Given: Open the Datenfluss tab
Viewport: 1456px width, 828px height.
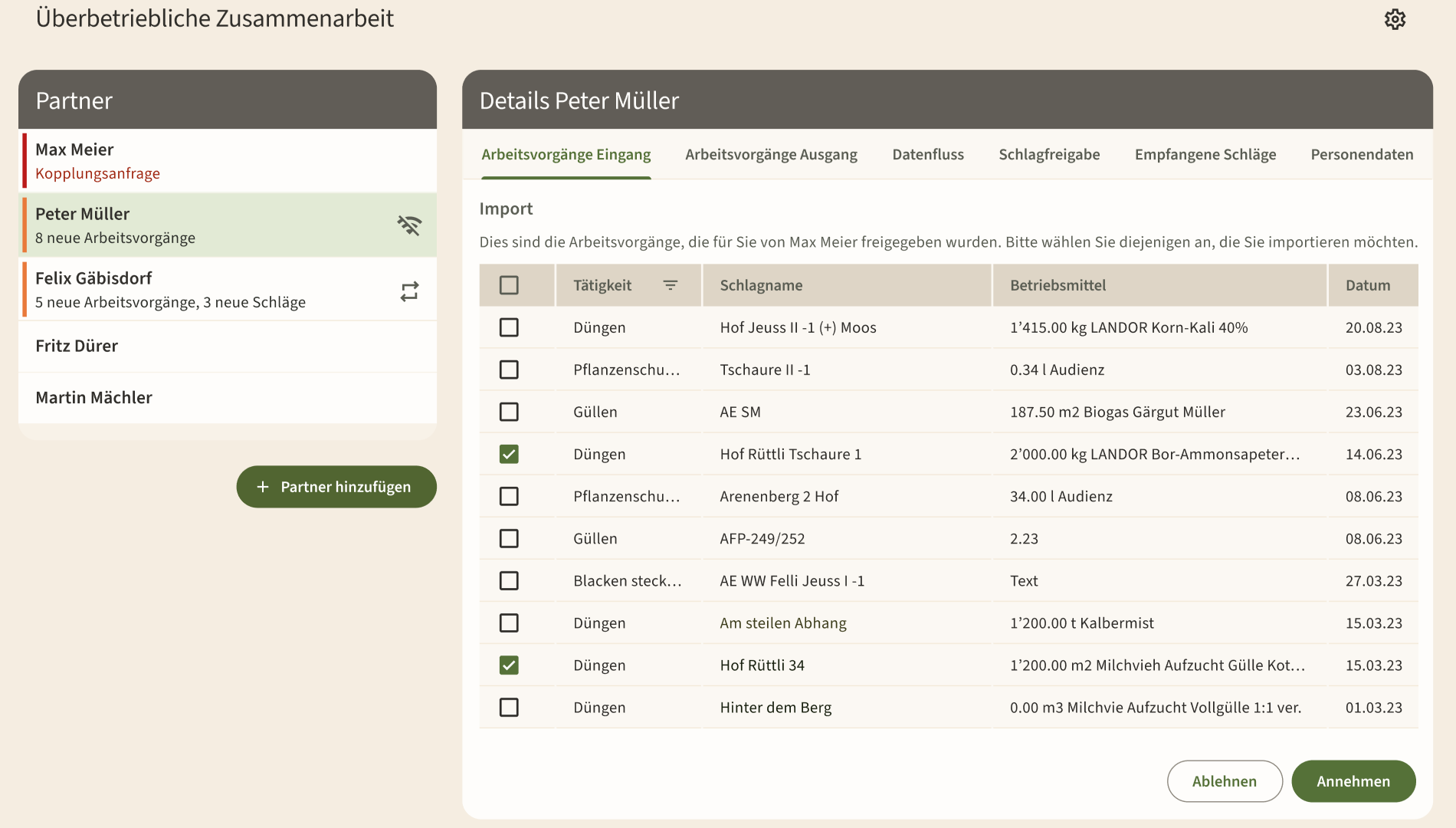Looking at the screenshot, I should (927, 155).
